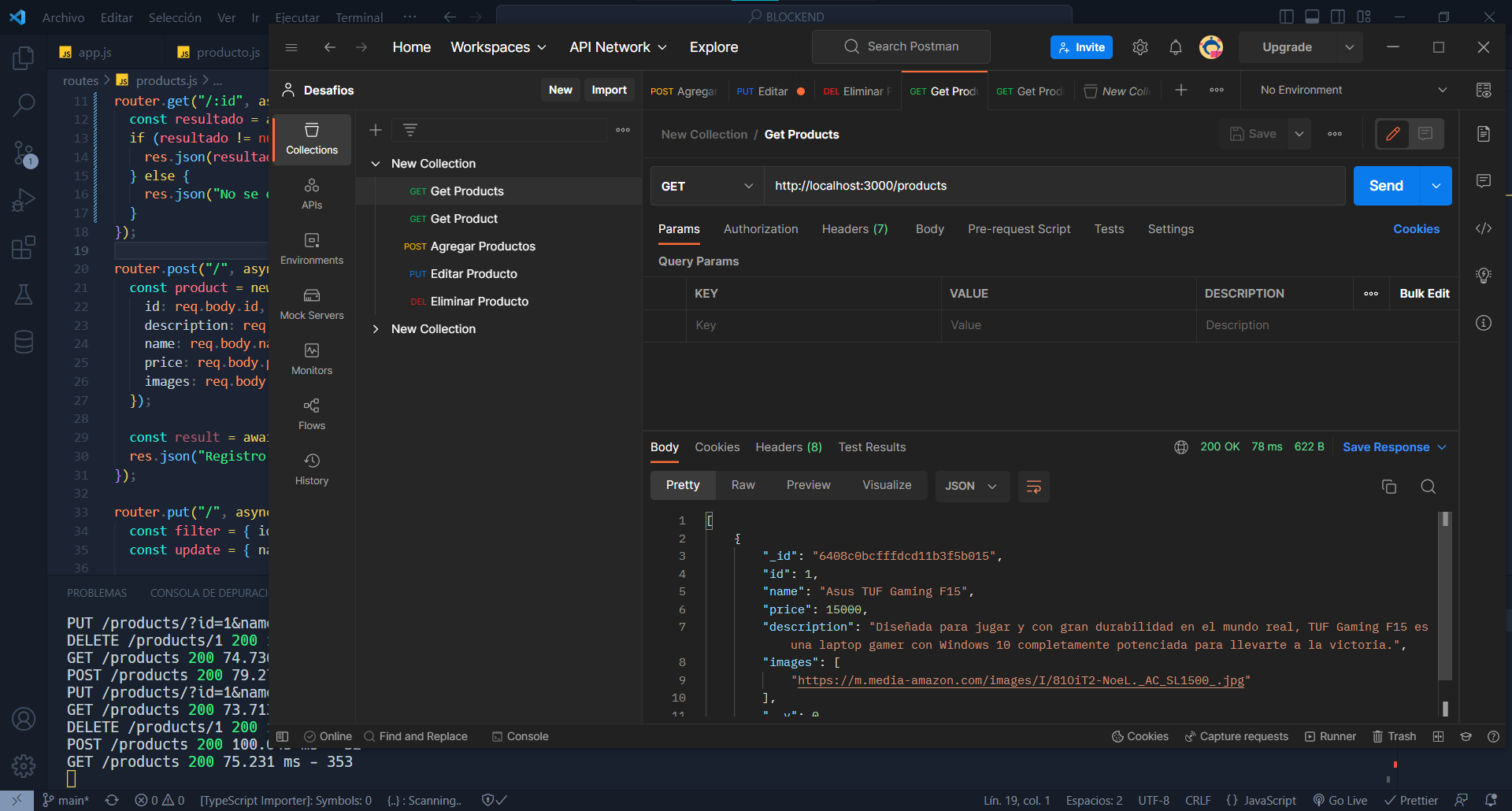Open the APIs sidebar panel

click(x=312, y=194)
